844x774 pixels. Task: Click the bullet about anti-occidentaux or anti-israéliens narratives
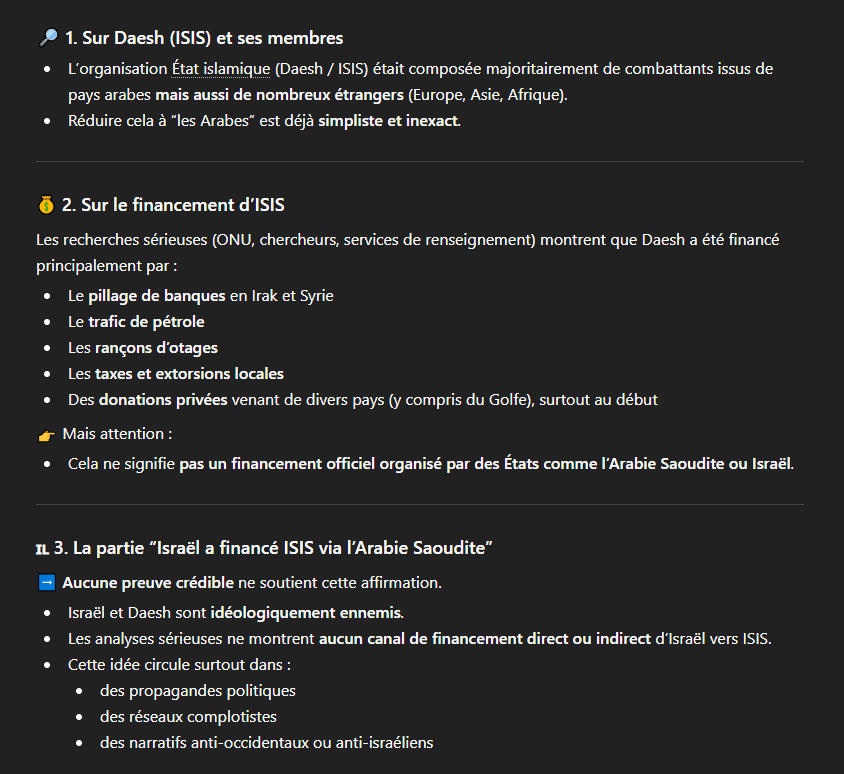(x=266, y=743)
